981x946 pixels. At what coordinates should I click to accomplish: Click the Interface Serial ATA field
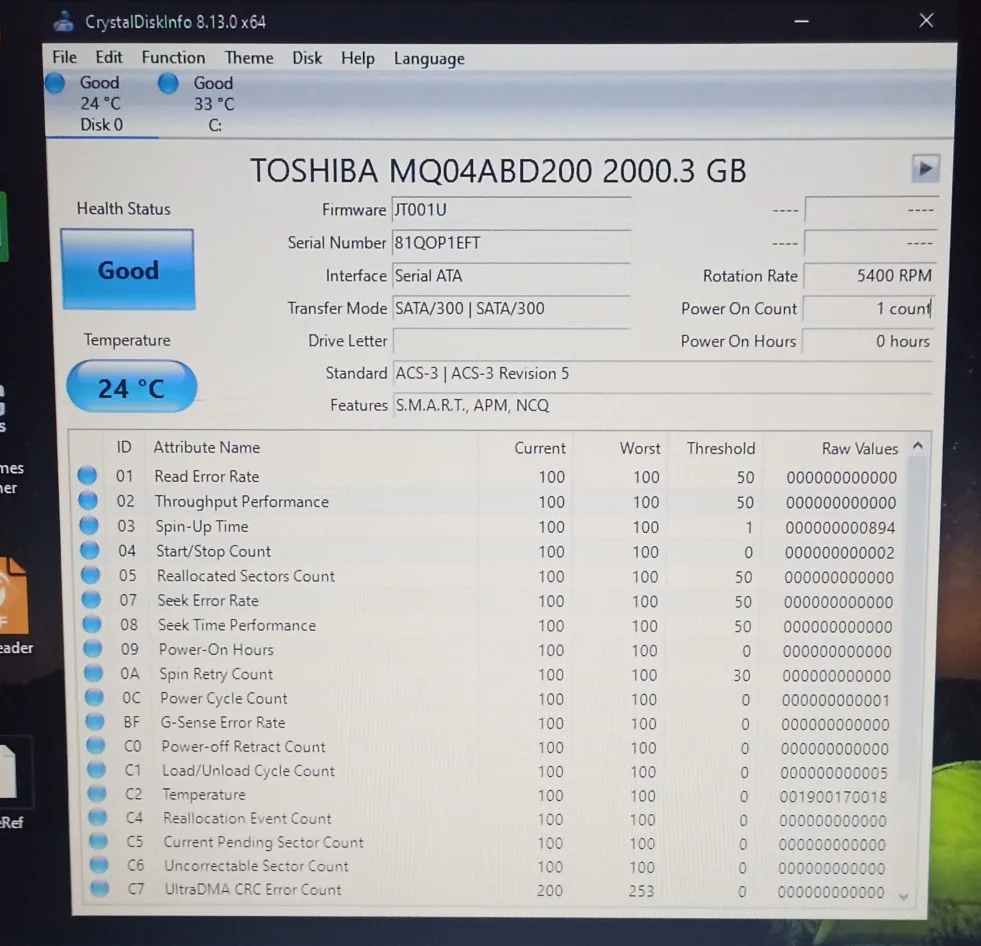(511, 276)
